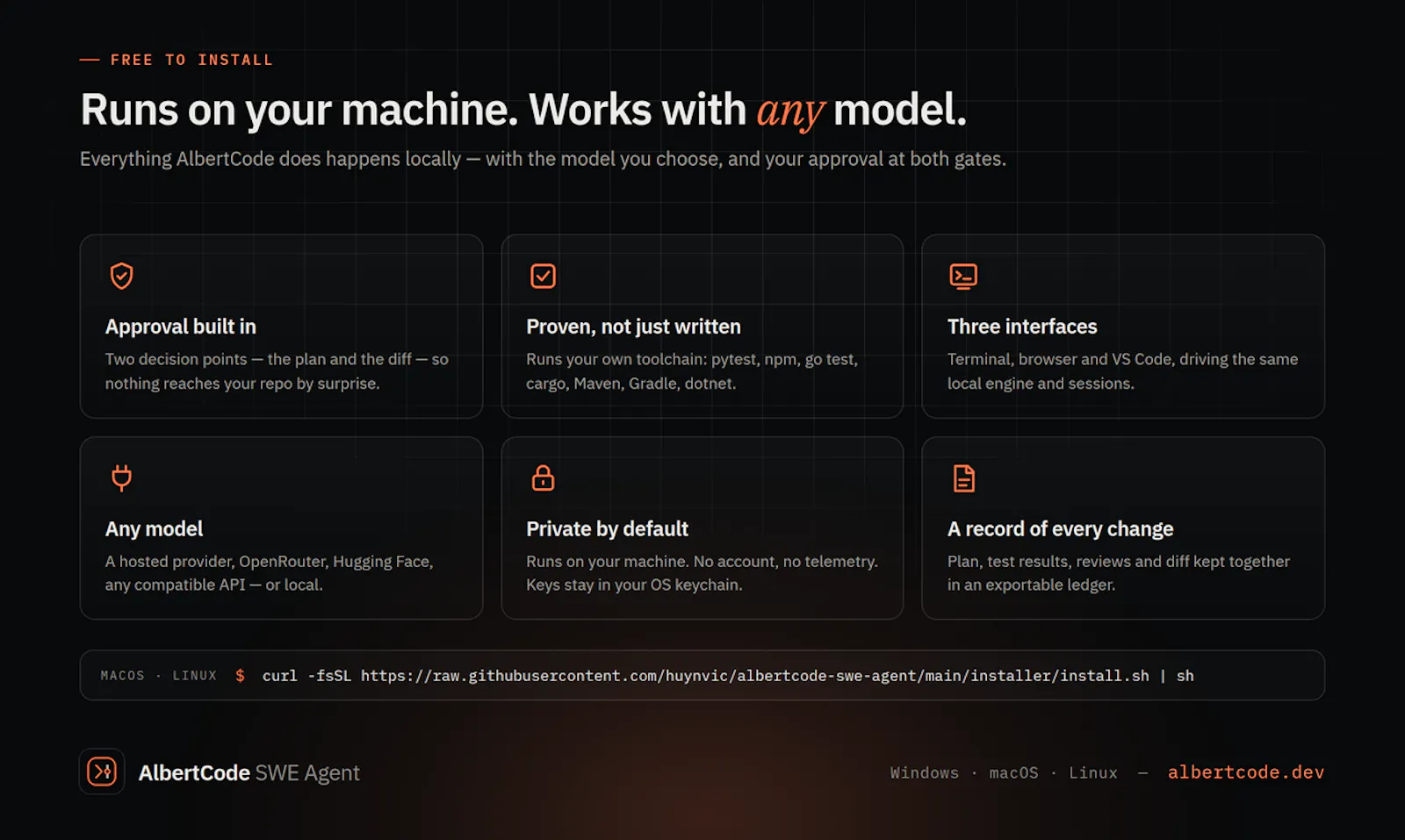This screenshot has width=1405, height=840.
Task: Click the curl install command text
Action: click(x=727, y=676)
